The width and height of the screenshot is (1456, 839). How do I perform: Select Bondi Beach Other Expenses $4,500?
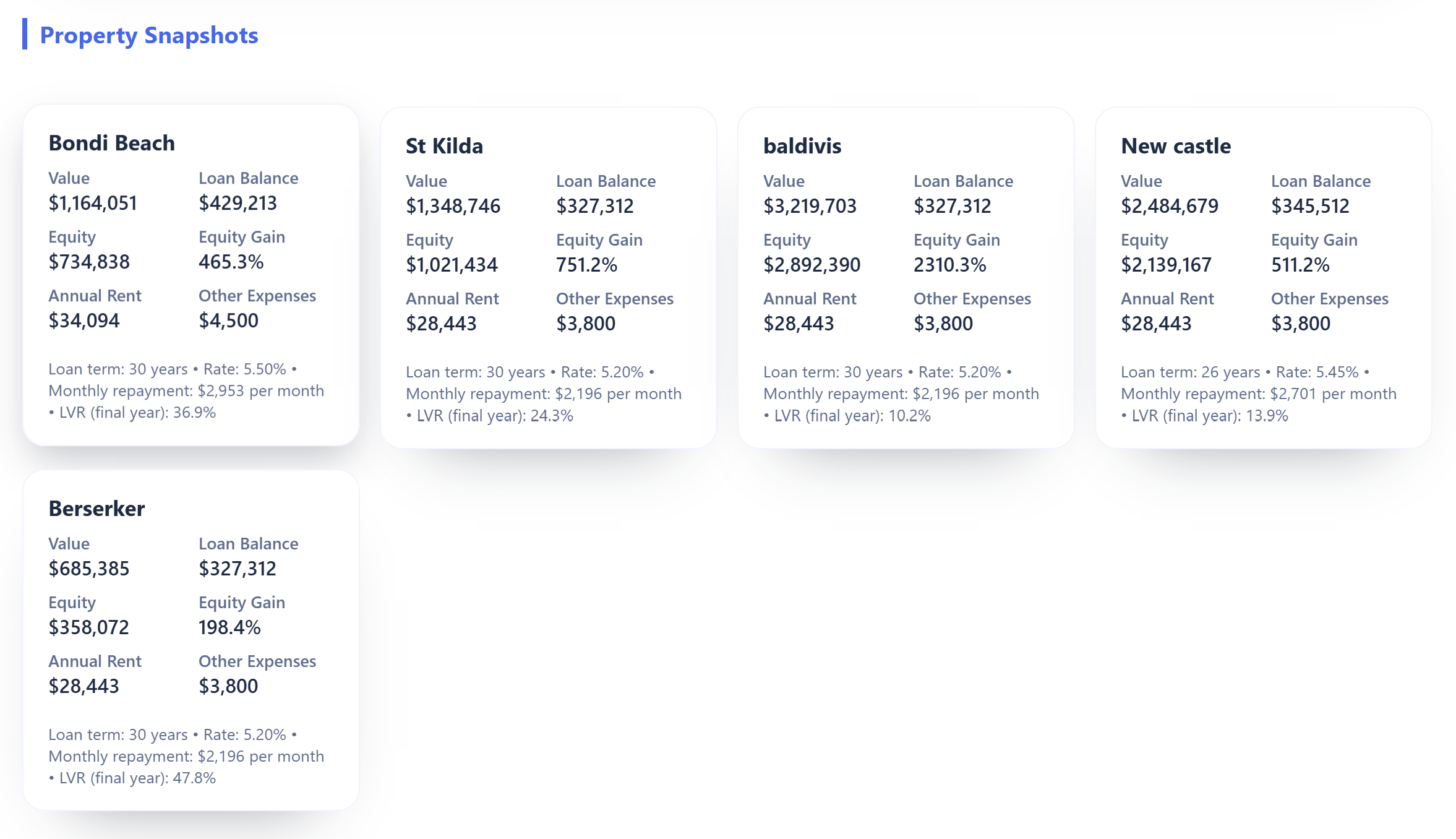coord(228,321)
